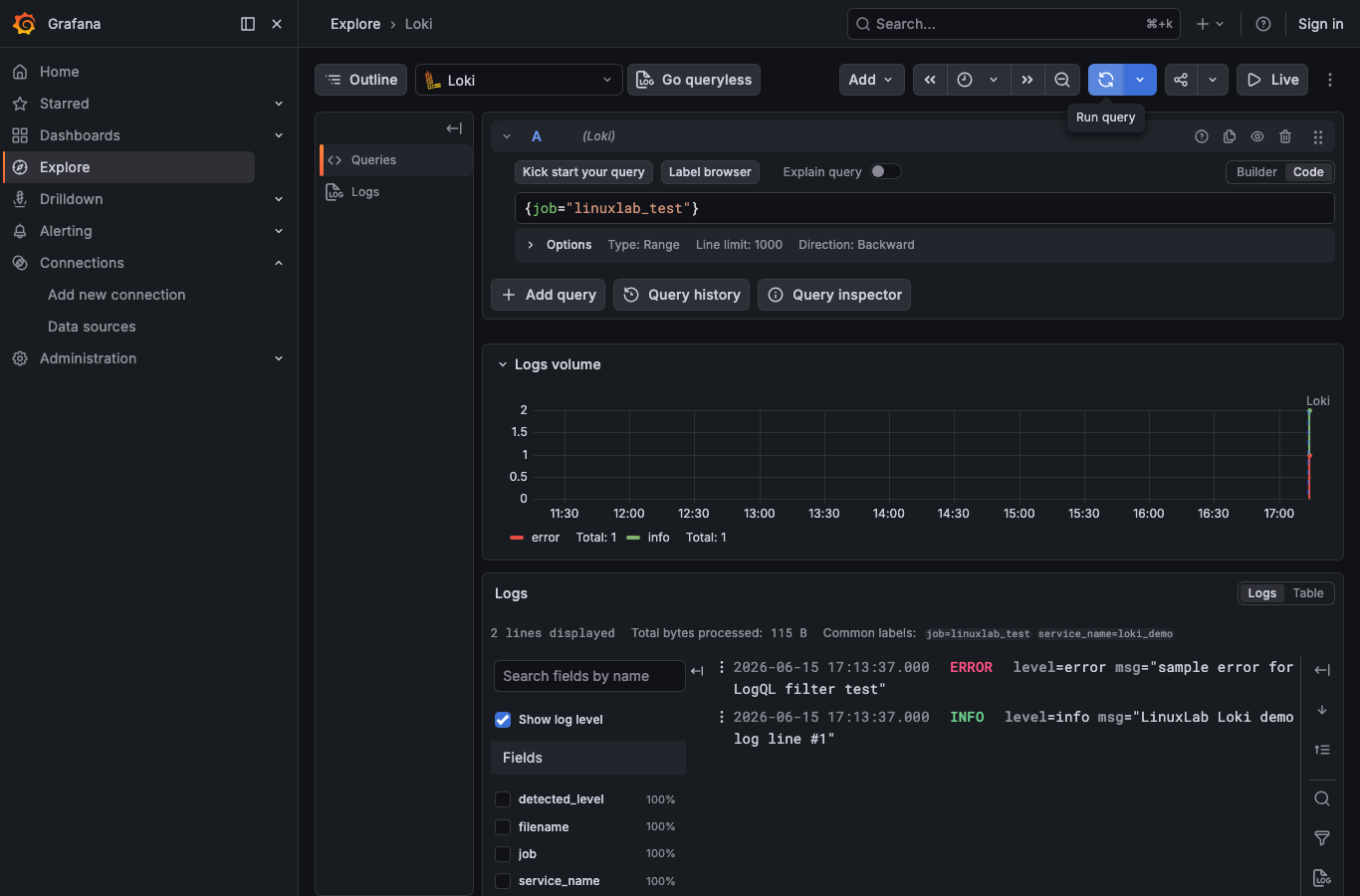Toggle query A visibility eye icon
Image resolution: width=1360 pixels, height=896 pixels.
tap(1257, 136)
